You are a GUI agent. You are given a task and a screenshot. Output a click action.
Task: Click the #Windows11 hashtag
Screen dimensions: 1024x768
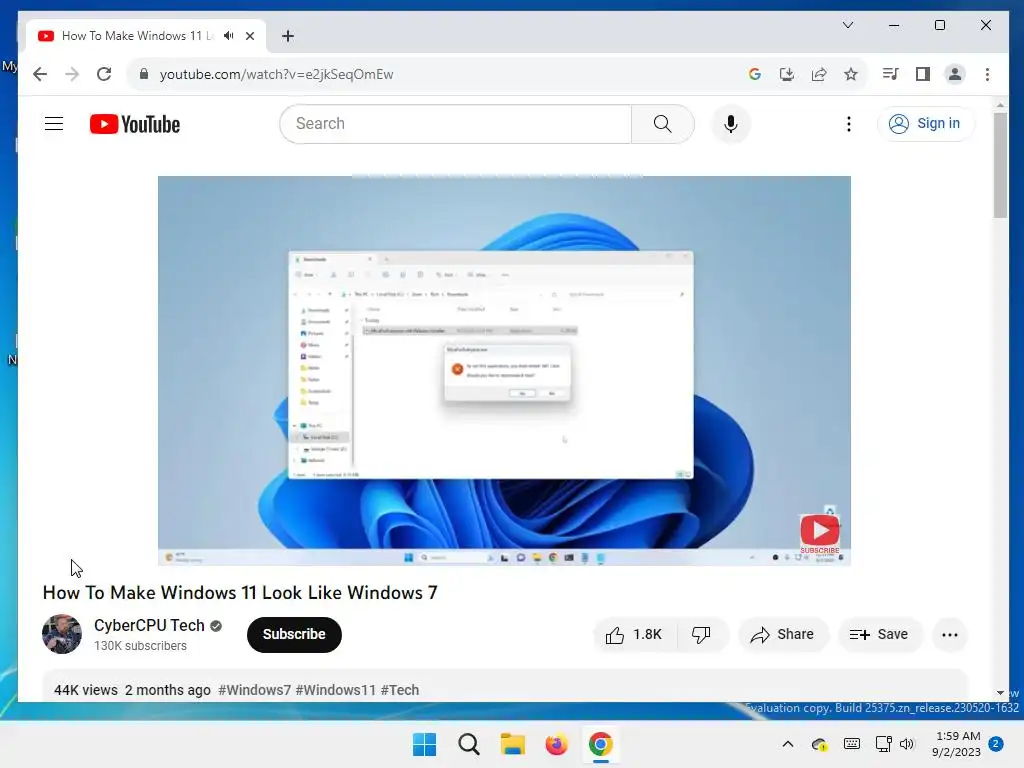[336, 690]
